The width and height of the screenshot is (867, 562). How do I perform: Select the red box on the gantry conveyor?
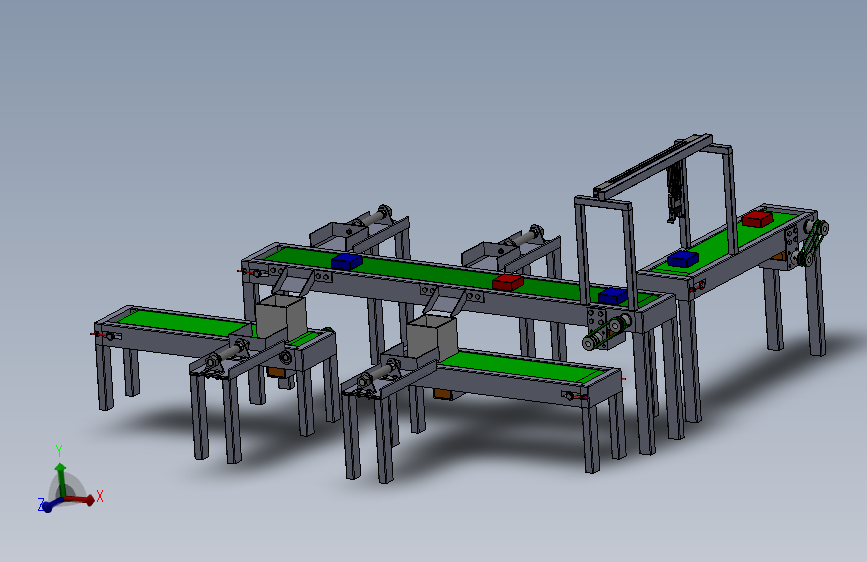[x=757, y=218]
